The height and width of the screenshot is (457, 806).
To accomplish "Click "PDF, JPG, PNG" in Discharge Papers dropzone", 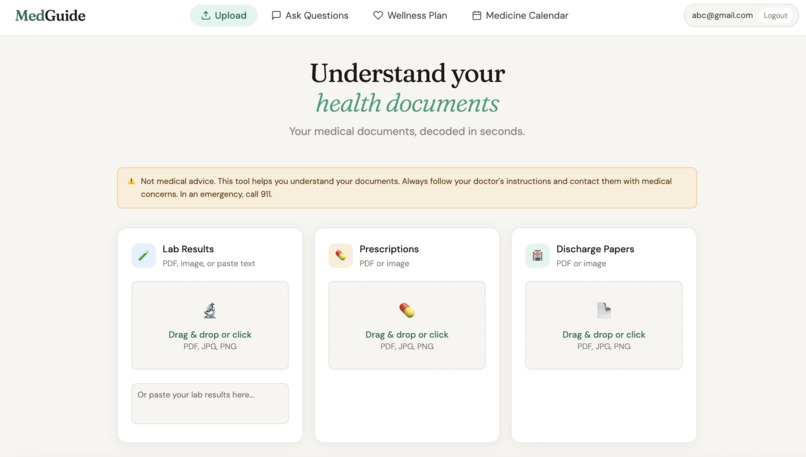I will tap(604, 346).
